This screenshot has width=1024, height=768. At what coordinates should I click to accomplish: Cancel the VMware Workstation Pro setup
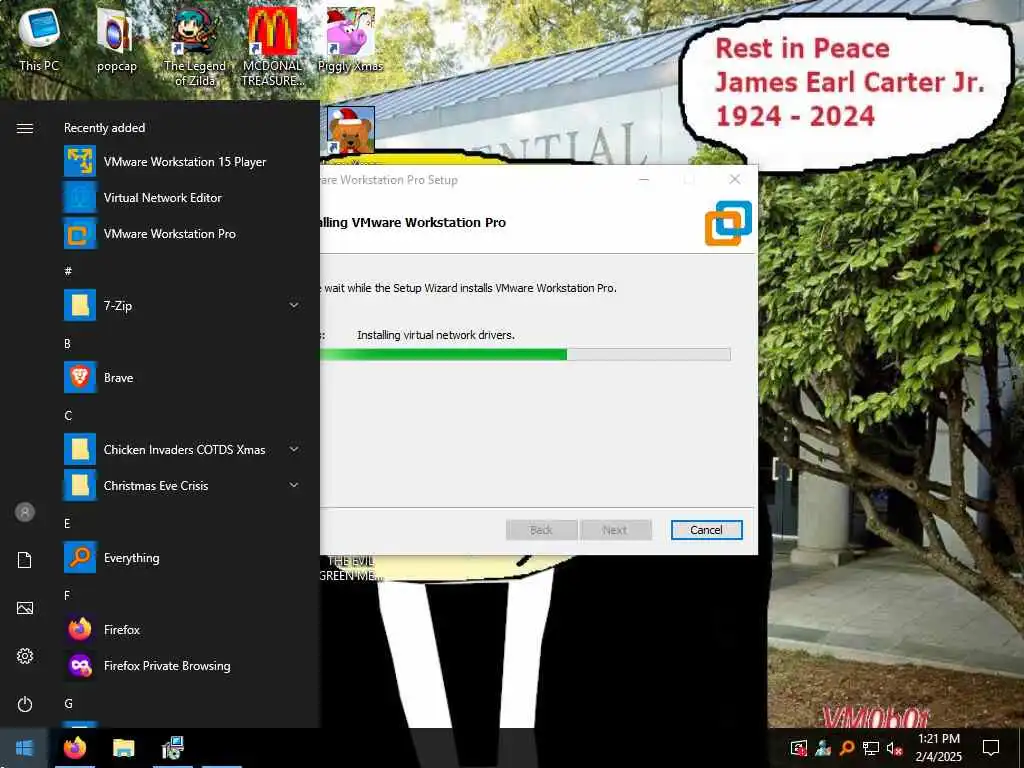pyautogui.click(x=707, y=530)
